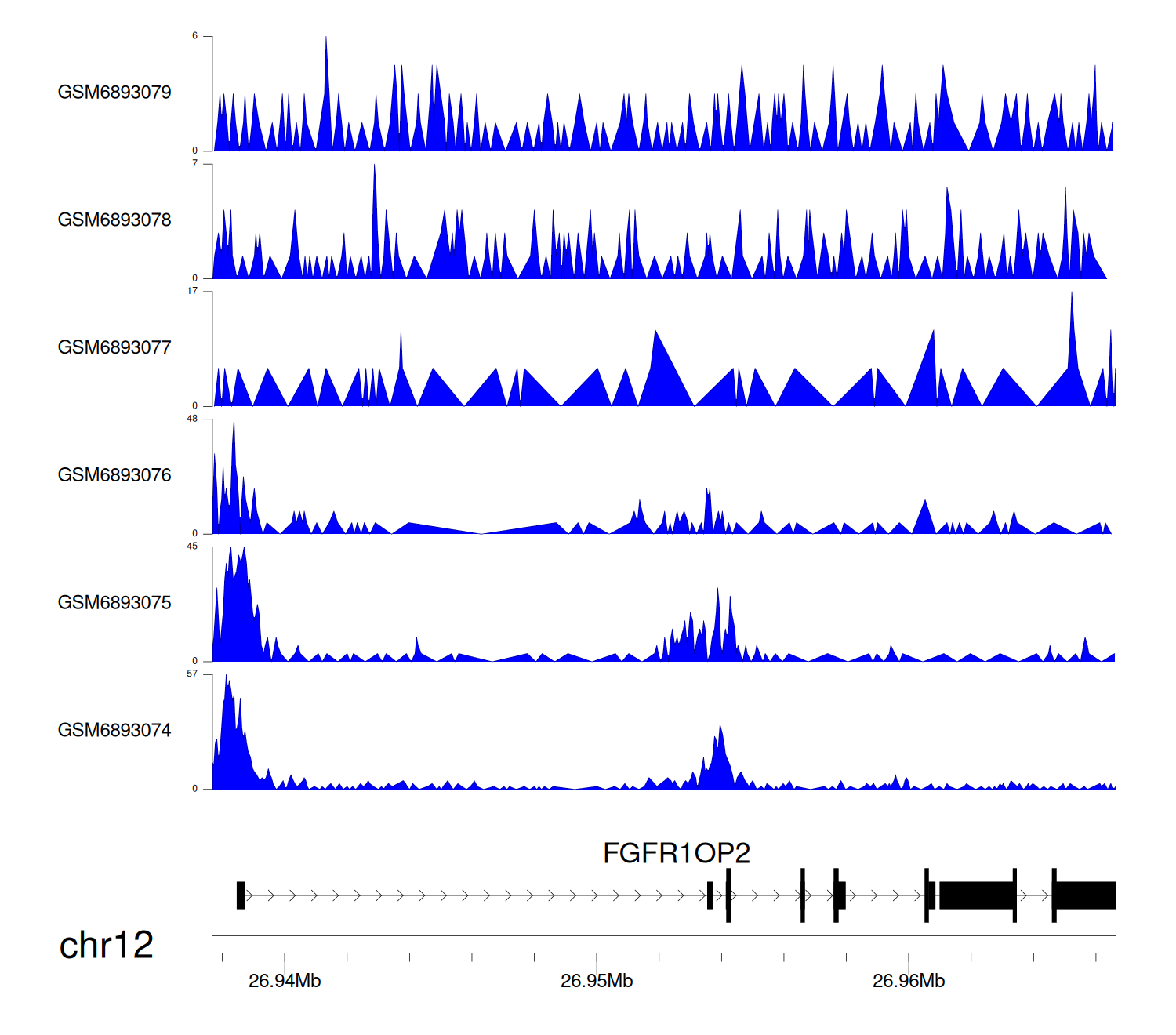Click the y-axis maximum 17 on GSM6893077
Viewport: 1176px width, 1035px height.
[x=192, y=291]
